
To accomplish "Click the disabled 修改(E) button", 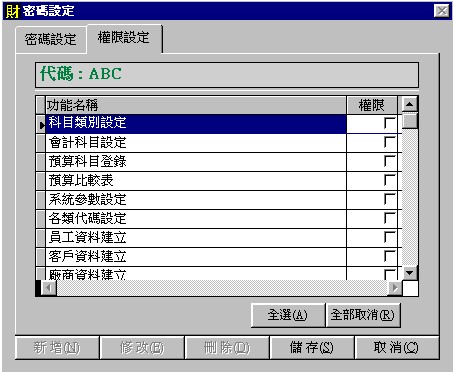I will pyautogui.click(x=142, y=348).
